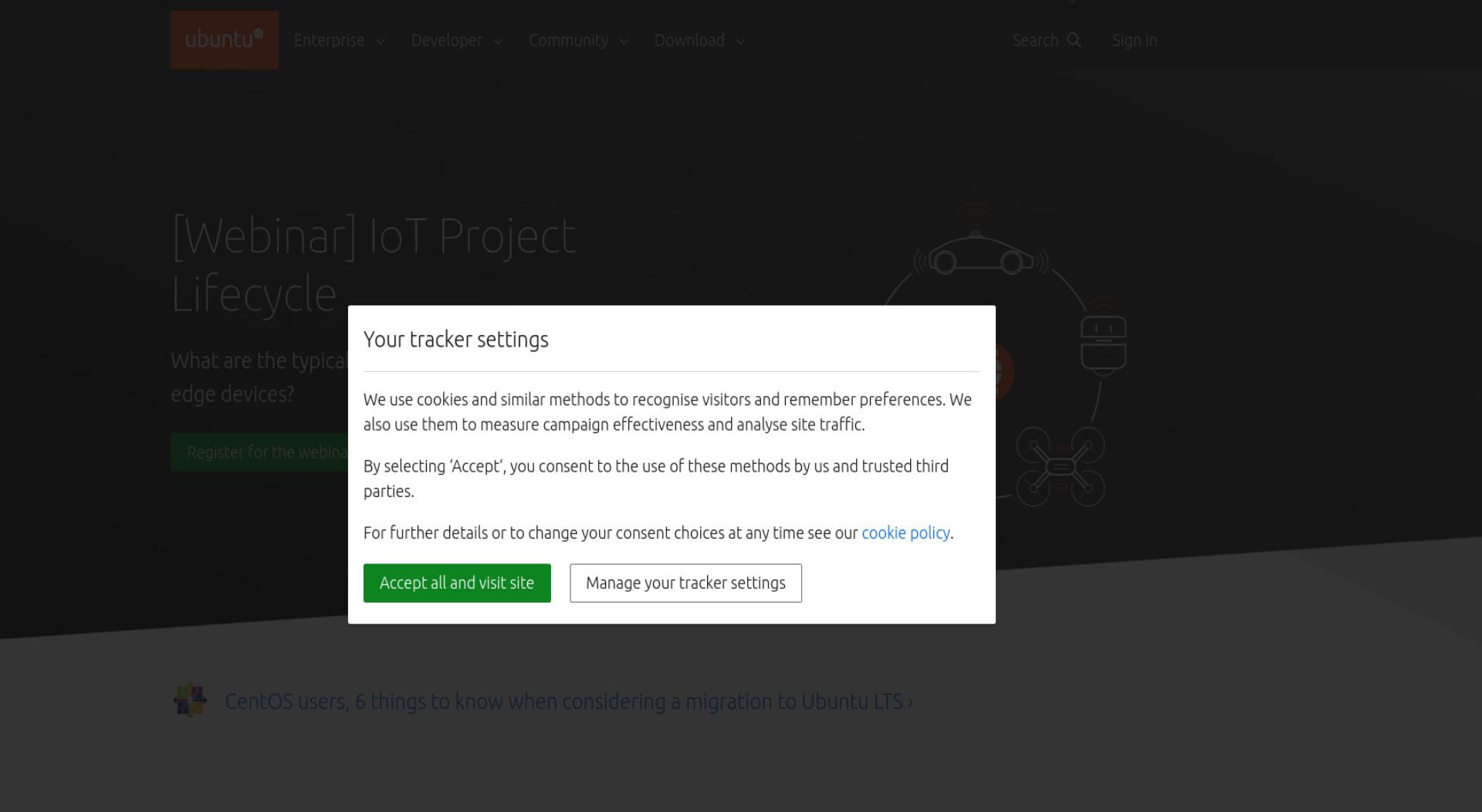Open Manage your tracker settings
Viewport: 1482px width, 812px height.
(685, 583)
